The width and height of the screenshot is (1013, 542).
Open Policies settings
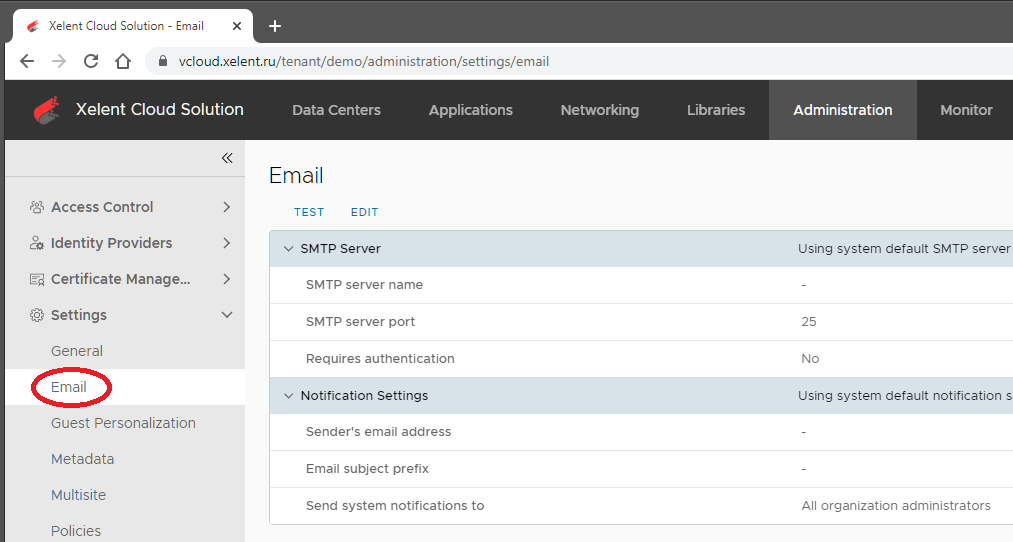click(x=76, y=531)
